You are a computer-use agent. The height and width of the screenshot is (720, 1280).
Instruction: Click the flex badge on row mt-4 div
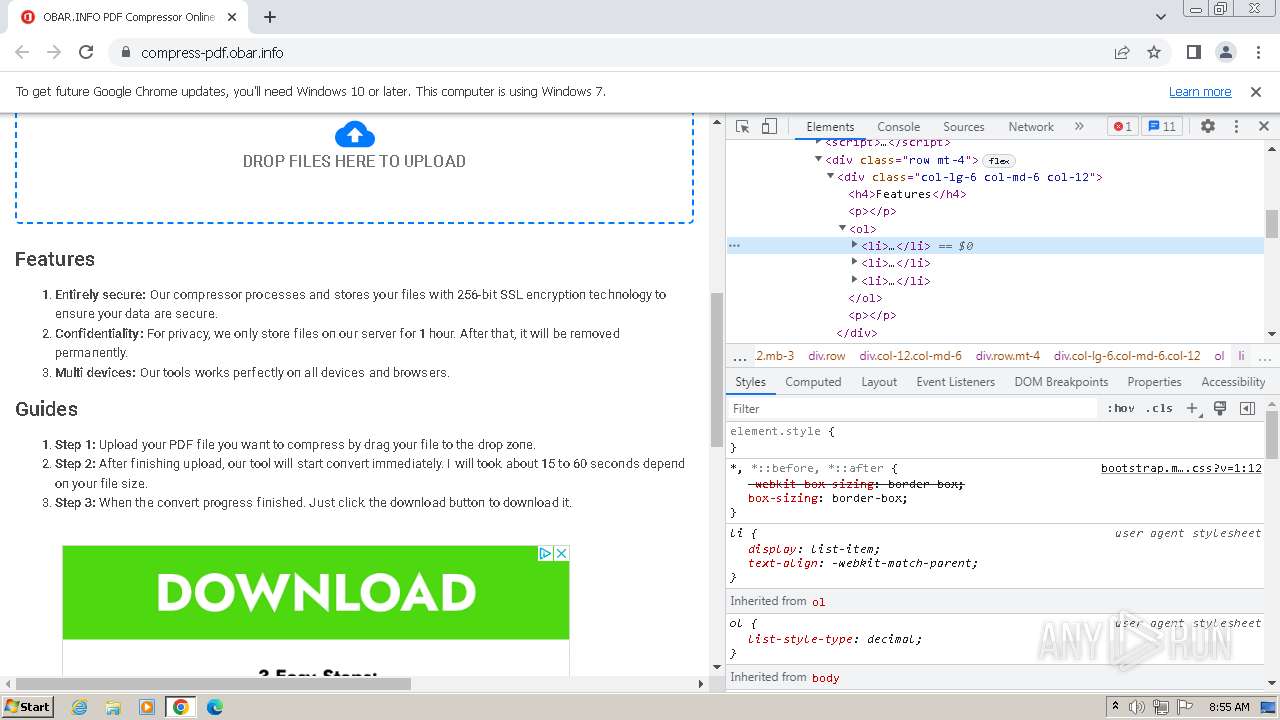click(x=998, y=160)
